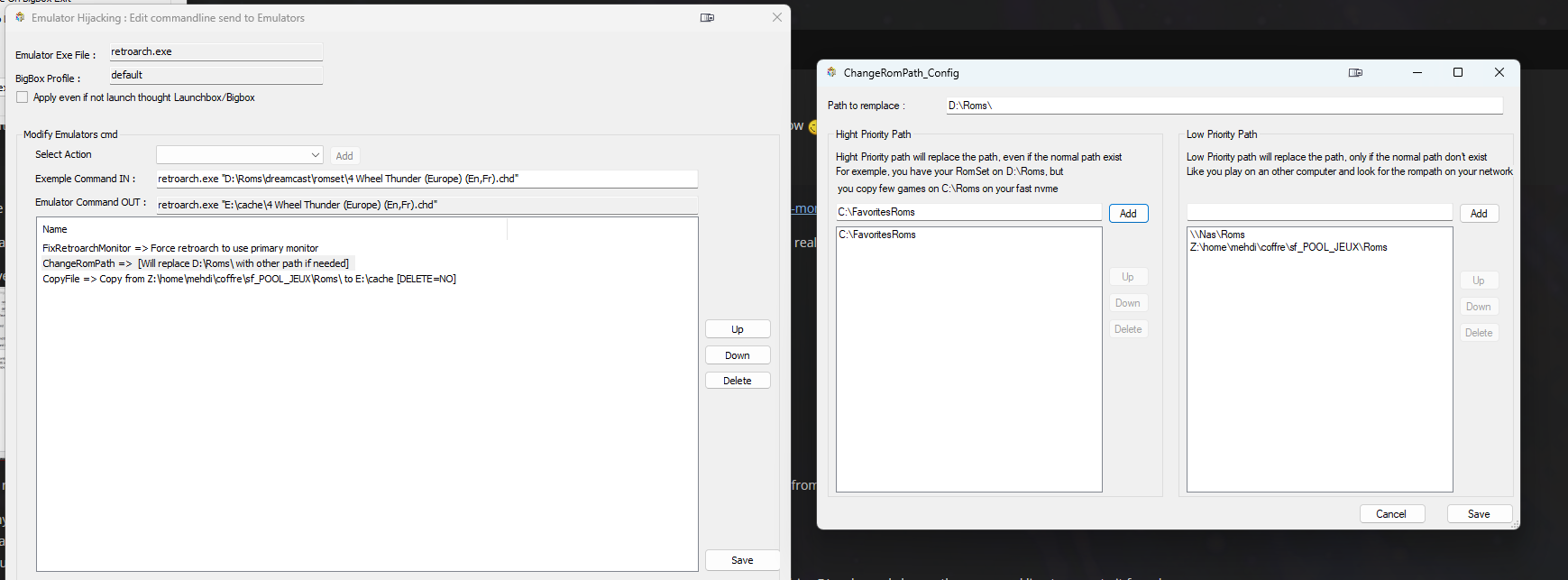Click the help icon in ChangeRomPath_Config title bar

click(1355, 72)
